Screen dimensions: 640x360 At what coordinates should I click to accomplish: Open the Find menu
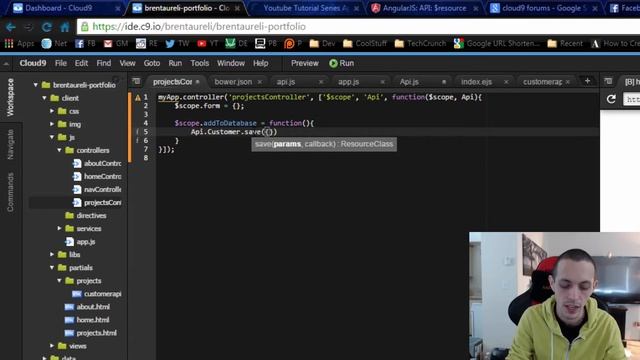click(x=104, y=63)
